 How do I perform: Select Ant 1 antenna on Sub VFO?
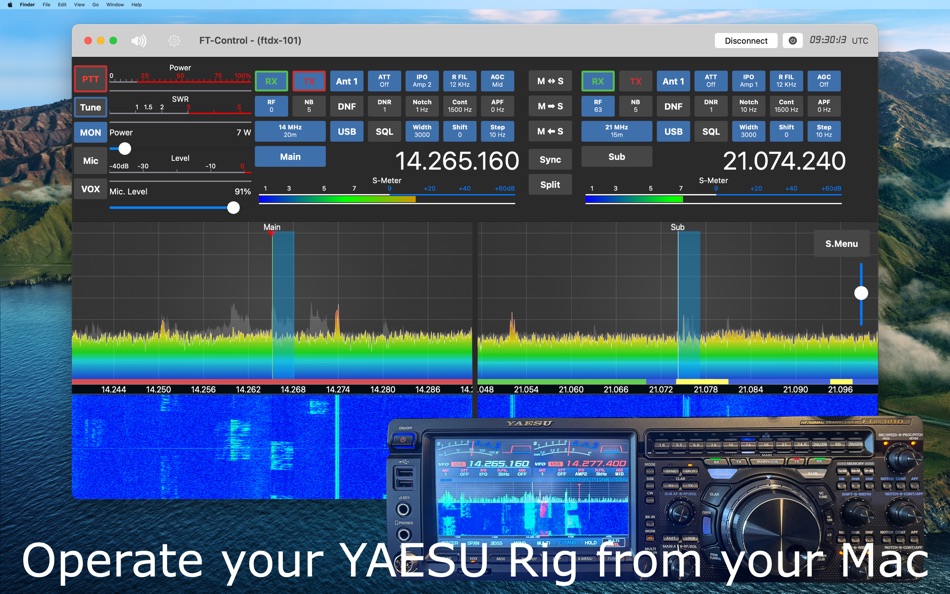673,81
